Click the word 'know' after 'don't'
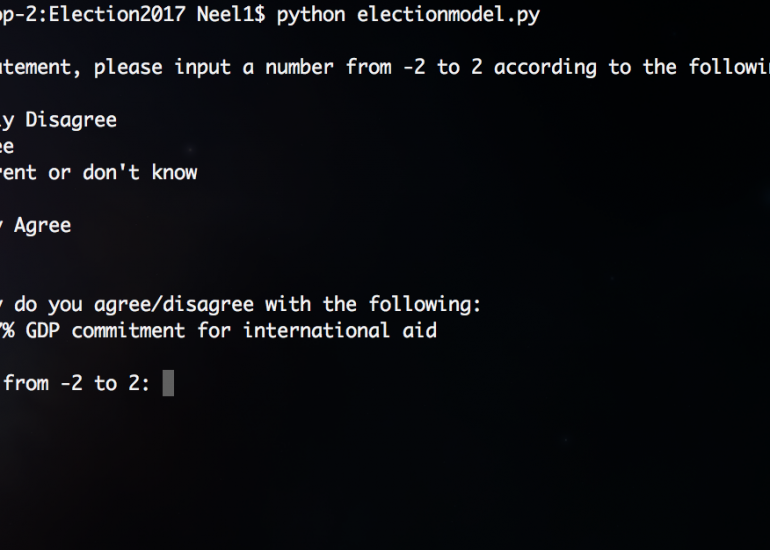Screen dimensions: 770x550 click(x=174, y=173)
